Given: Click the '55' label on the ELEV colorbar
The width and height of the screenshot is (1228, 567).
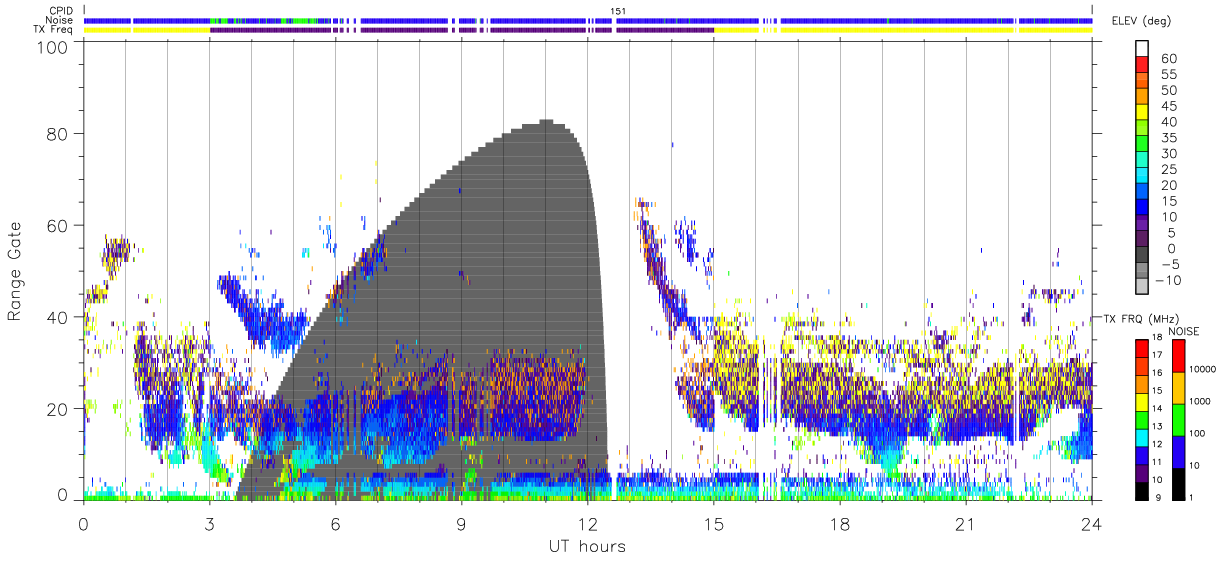Looking at the screenshot, I should tap(1168, 75).
